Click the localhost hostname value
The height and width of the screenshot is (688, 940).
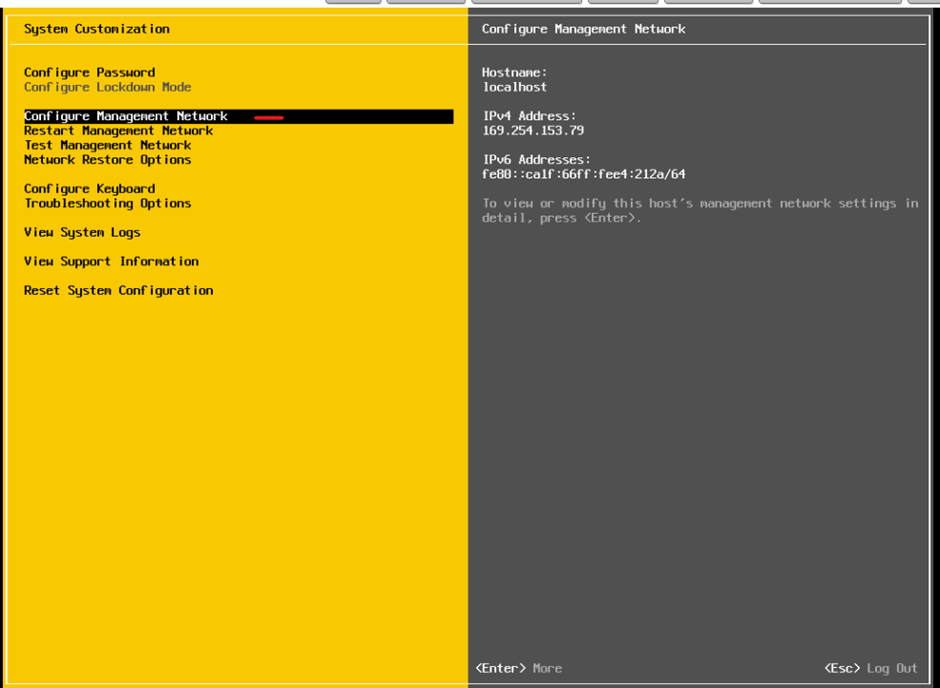click(x=514, y=87)
